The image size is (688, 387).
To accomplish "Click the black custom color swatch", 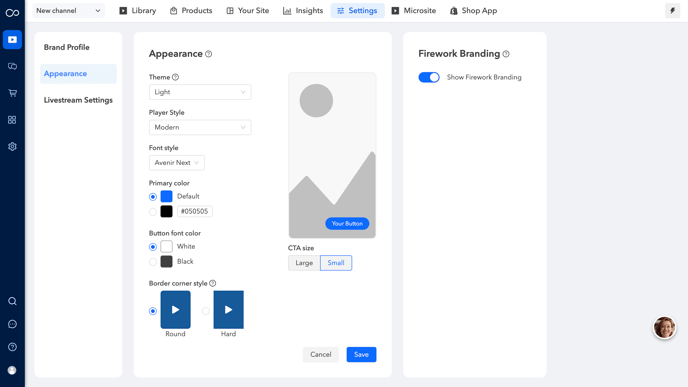I will [166, 211].
